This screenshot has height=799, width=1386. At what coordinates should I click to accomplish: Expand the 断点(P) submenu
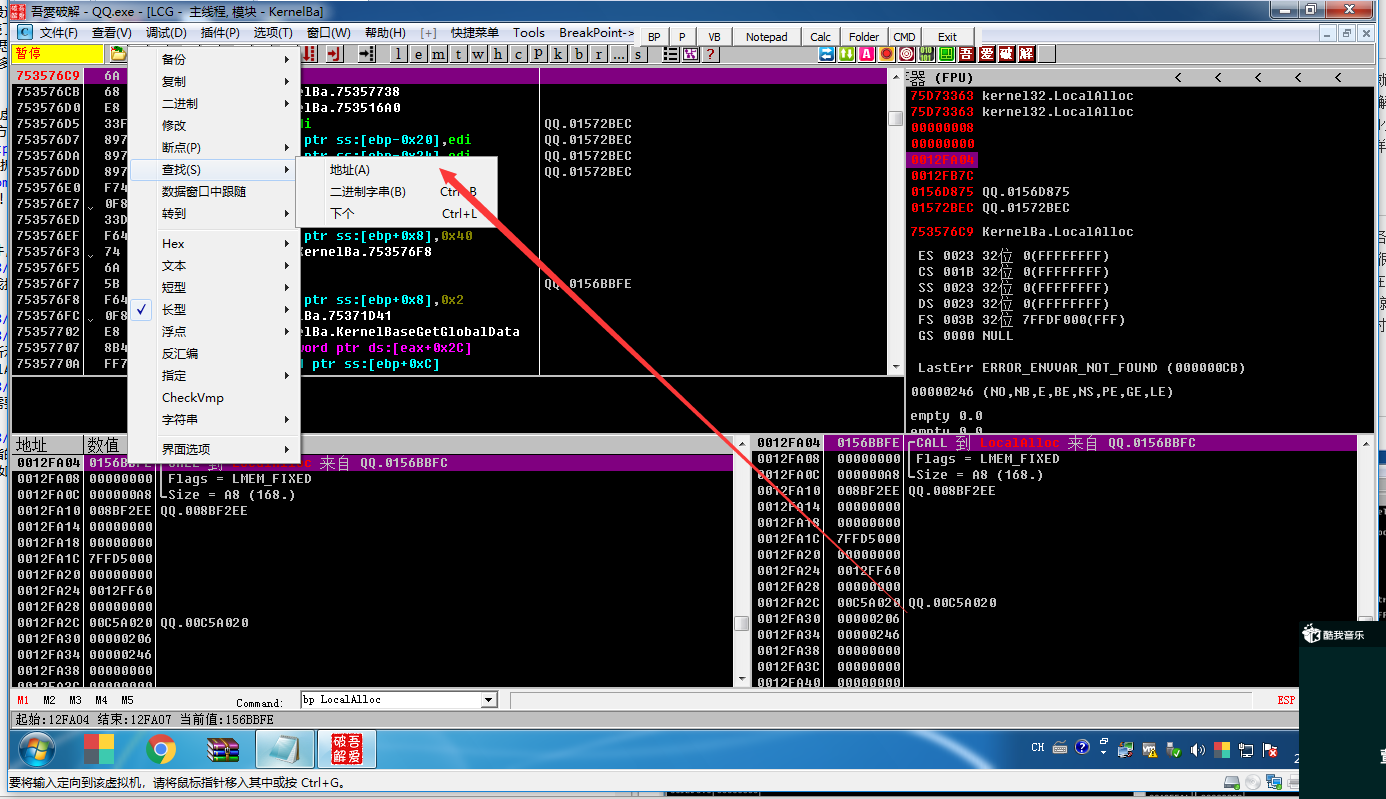pyautogui.click(x=214, y=147)
